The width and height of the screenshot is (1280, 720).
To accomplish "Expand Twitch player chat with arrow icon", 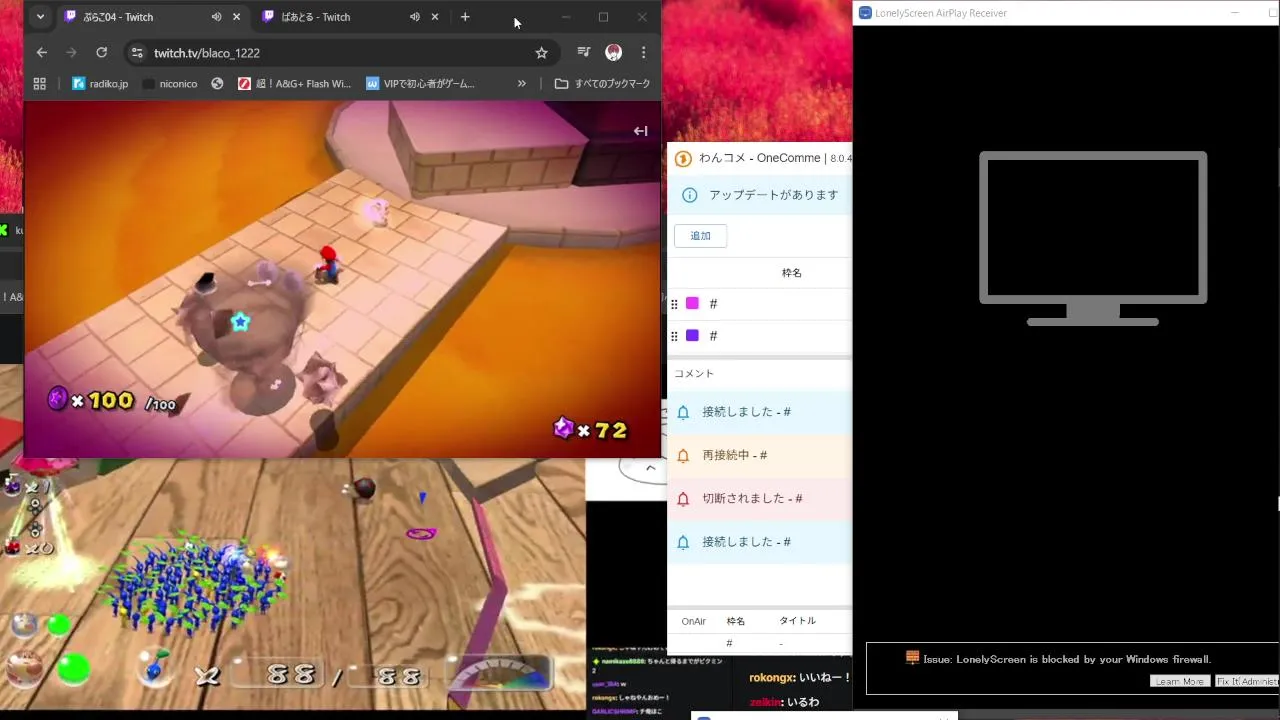I will [641, 131].
